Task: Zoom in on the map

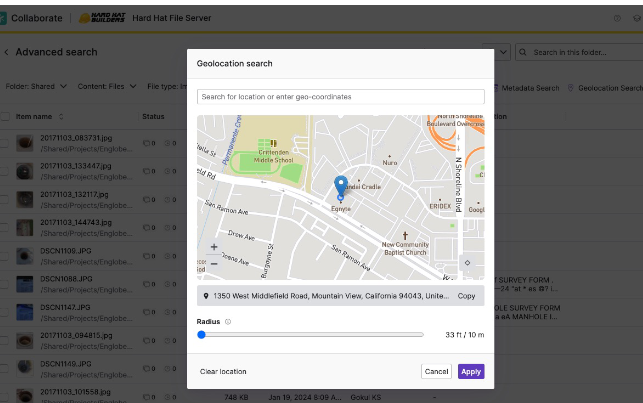Action: [214, 246]
